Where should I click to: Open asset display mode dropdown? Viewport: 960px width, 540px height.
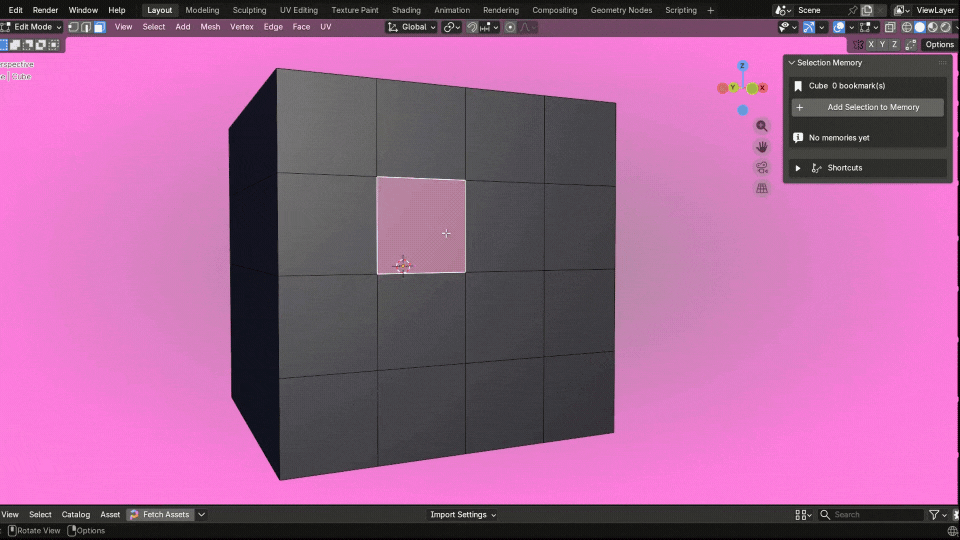point(803,515)
